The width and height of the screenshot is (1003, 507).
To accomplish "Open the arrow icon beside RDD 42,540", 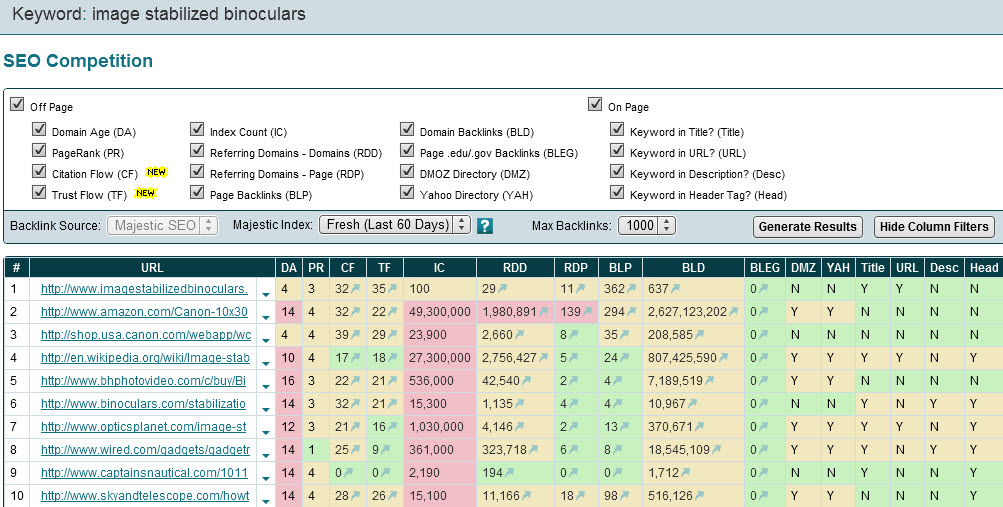I will (x=526, y=381).
